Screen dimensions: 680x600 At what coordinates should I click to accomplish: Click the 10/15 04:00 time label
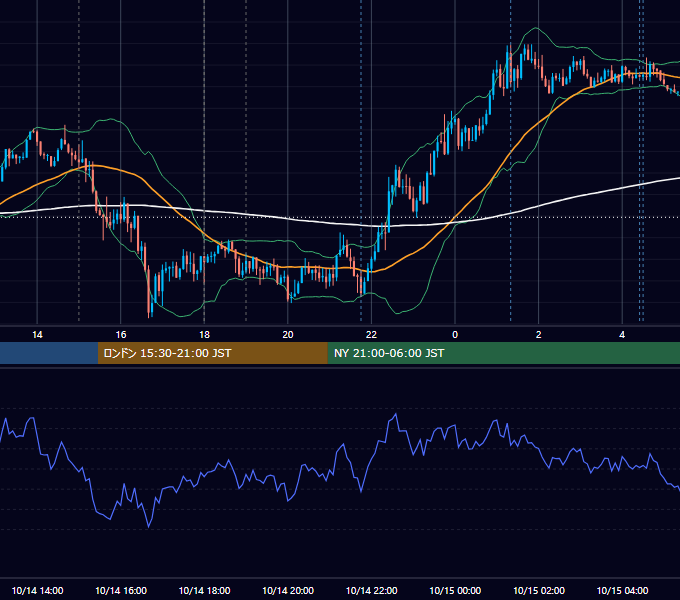622,590
